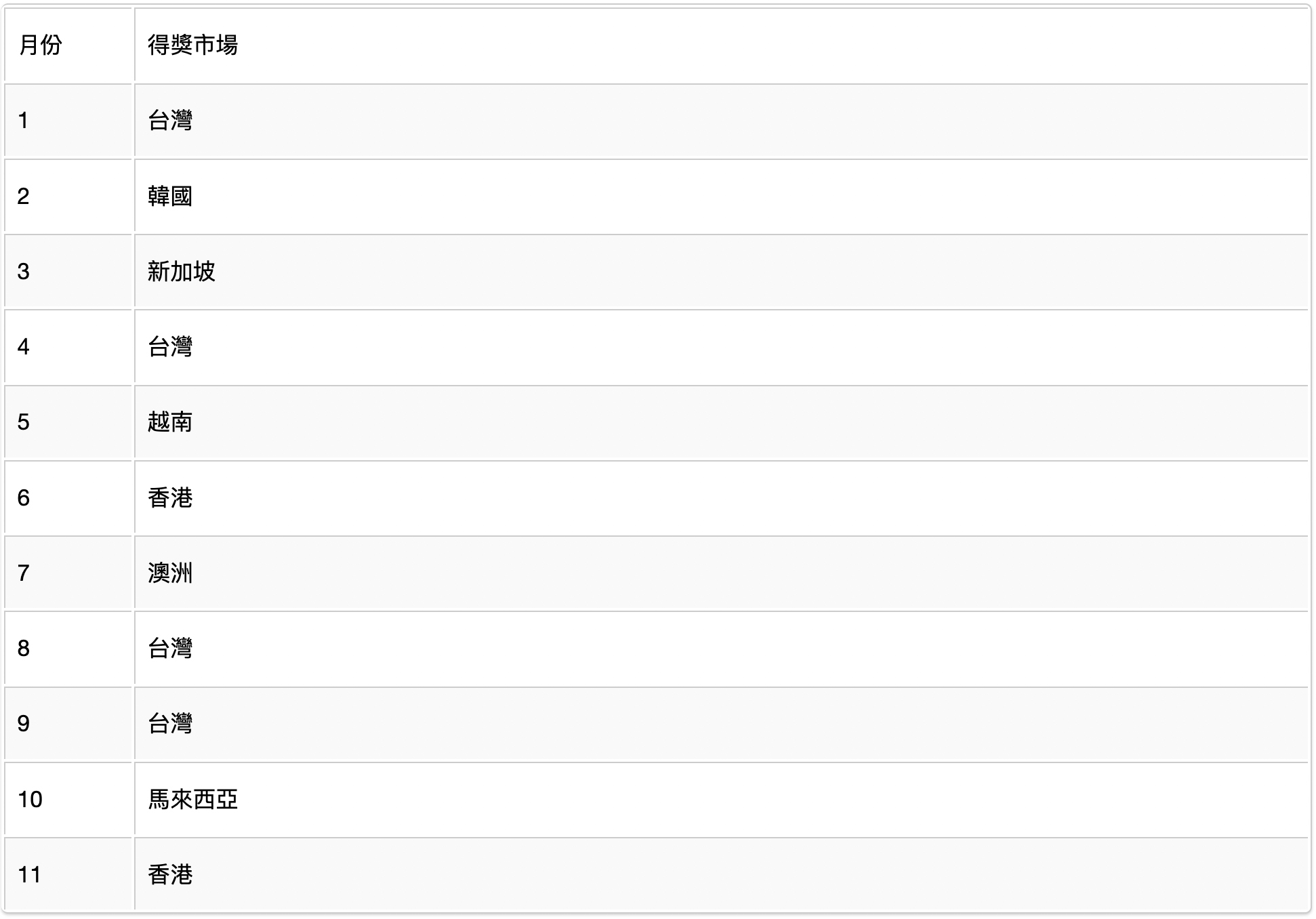Select 台灣 in the month 9 row
1316x919 pixels.
pos(170,724)
